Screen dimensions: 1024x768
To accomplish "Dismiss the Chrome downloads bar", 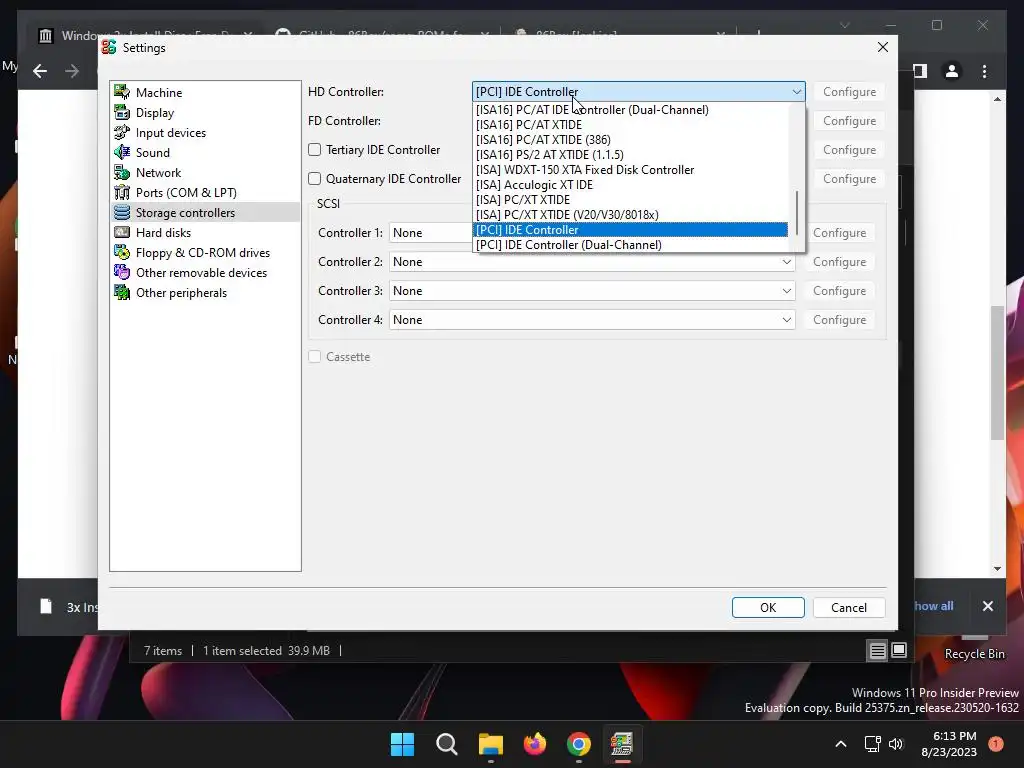I will pos(988,606).
